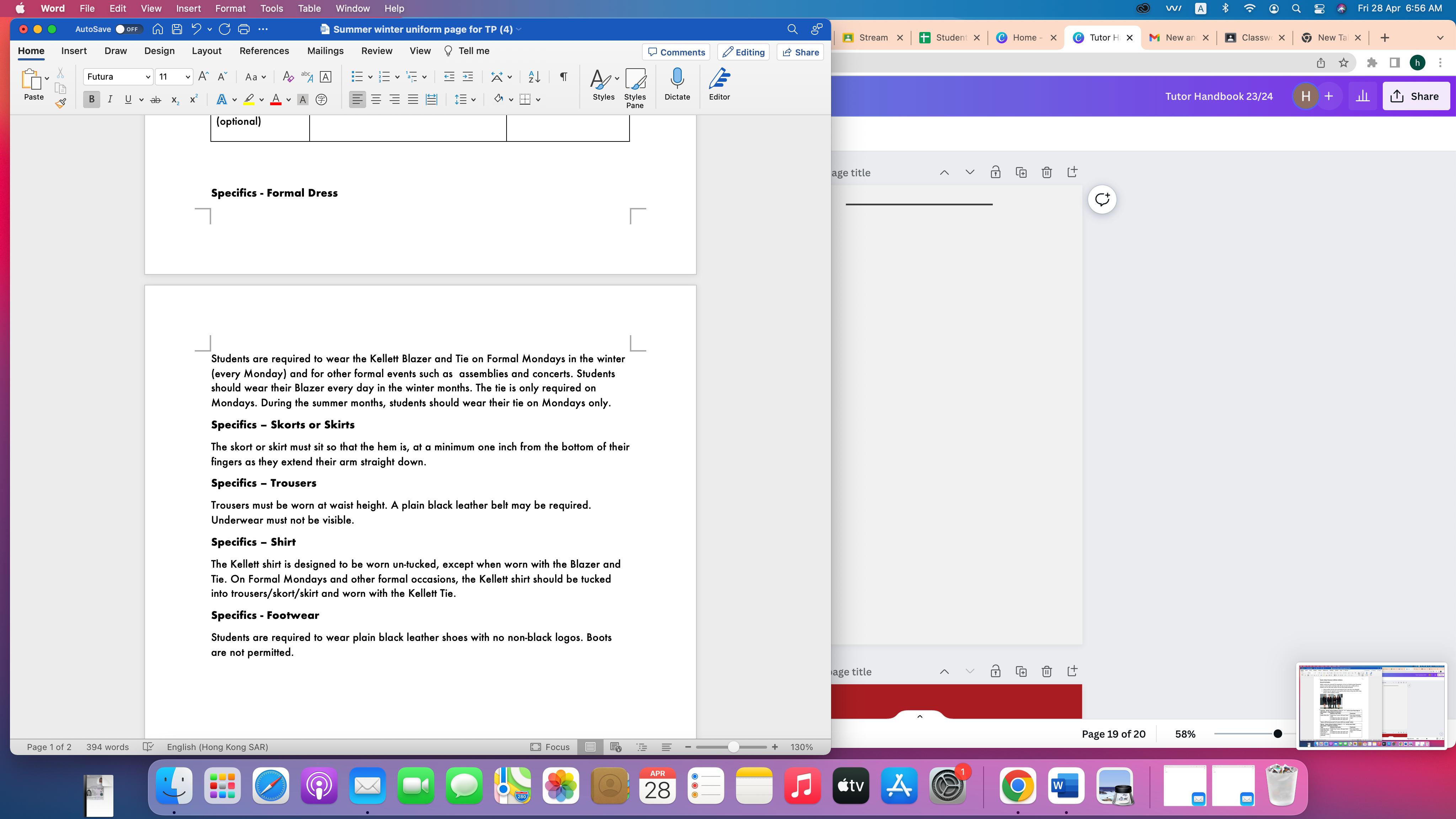Screen dimensions: 1456x819
Task: Open the Futura font name dropdown
Action: tap(148, 77)
